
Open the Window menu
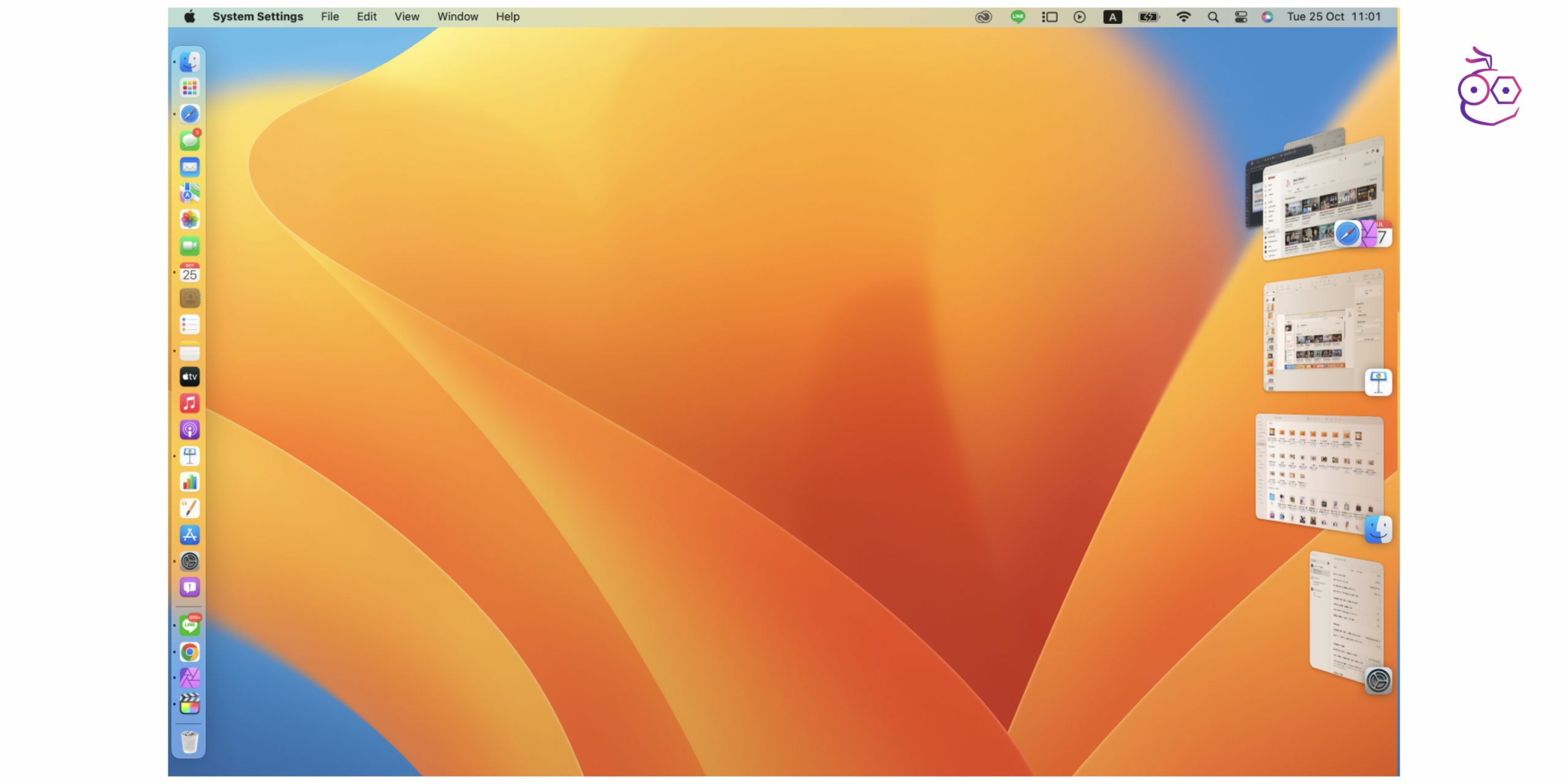[457, 17]
